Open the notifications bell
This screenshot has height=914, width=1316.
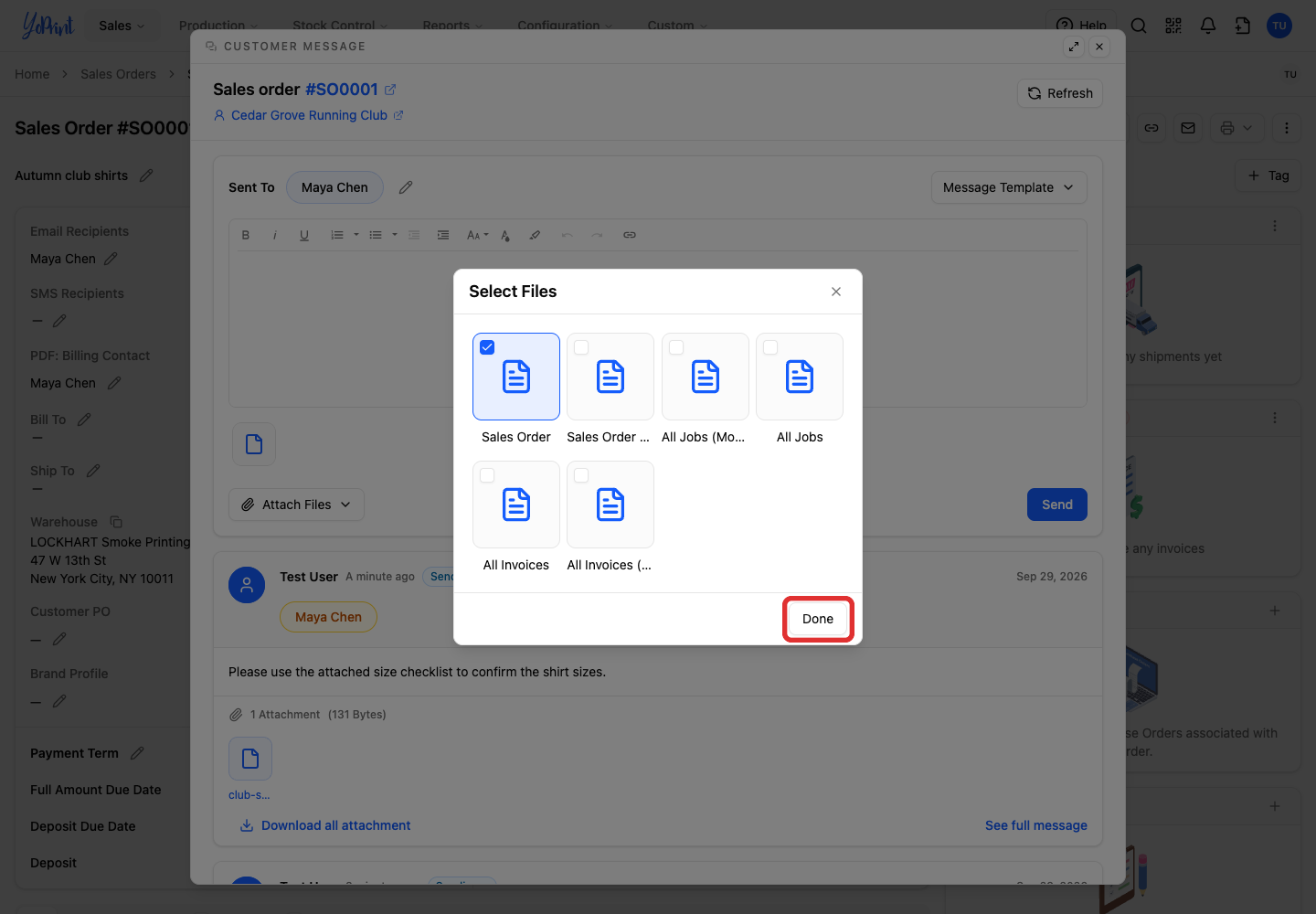[x=1208, y=26]
